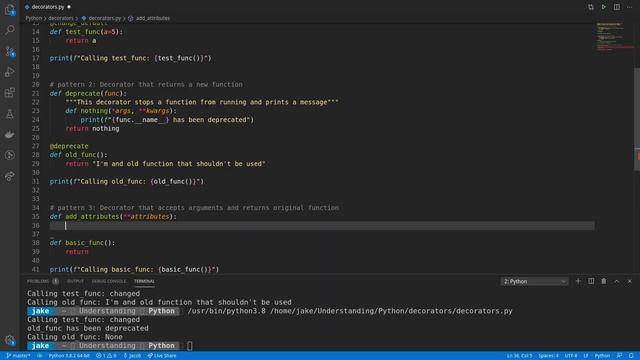Open the Explorer view in activity bar
Screen dimensions: 640x360
tap(10, 9)
